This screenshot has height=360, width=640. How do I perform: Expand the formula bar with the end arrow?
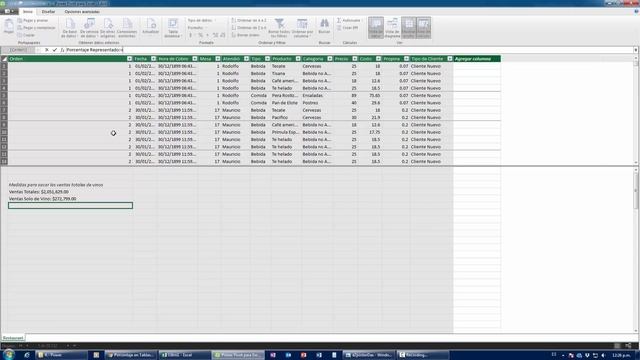pyautogui.click(x=636, y=50)
